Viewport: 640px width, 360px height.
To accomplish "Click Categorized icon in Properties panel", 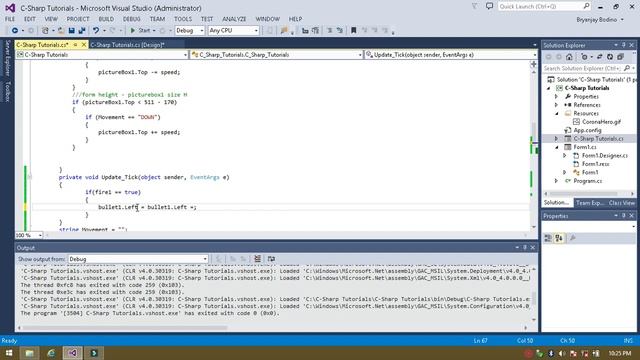I will pyautogui.click(x=548, y=238).
